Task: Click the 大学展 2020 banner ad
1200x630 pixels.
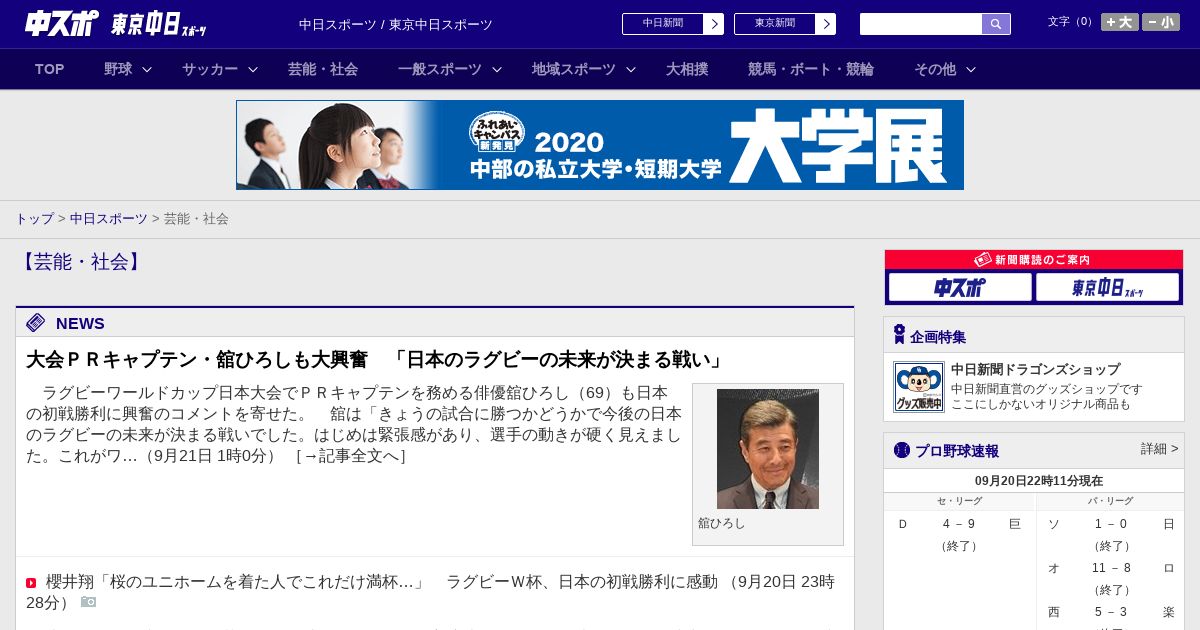Action: click(600, 145)
